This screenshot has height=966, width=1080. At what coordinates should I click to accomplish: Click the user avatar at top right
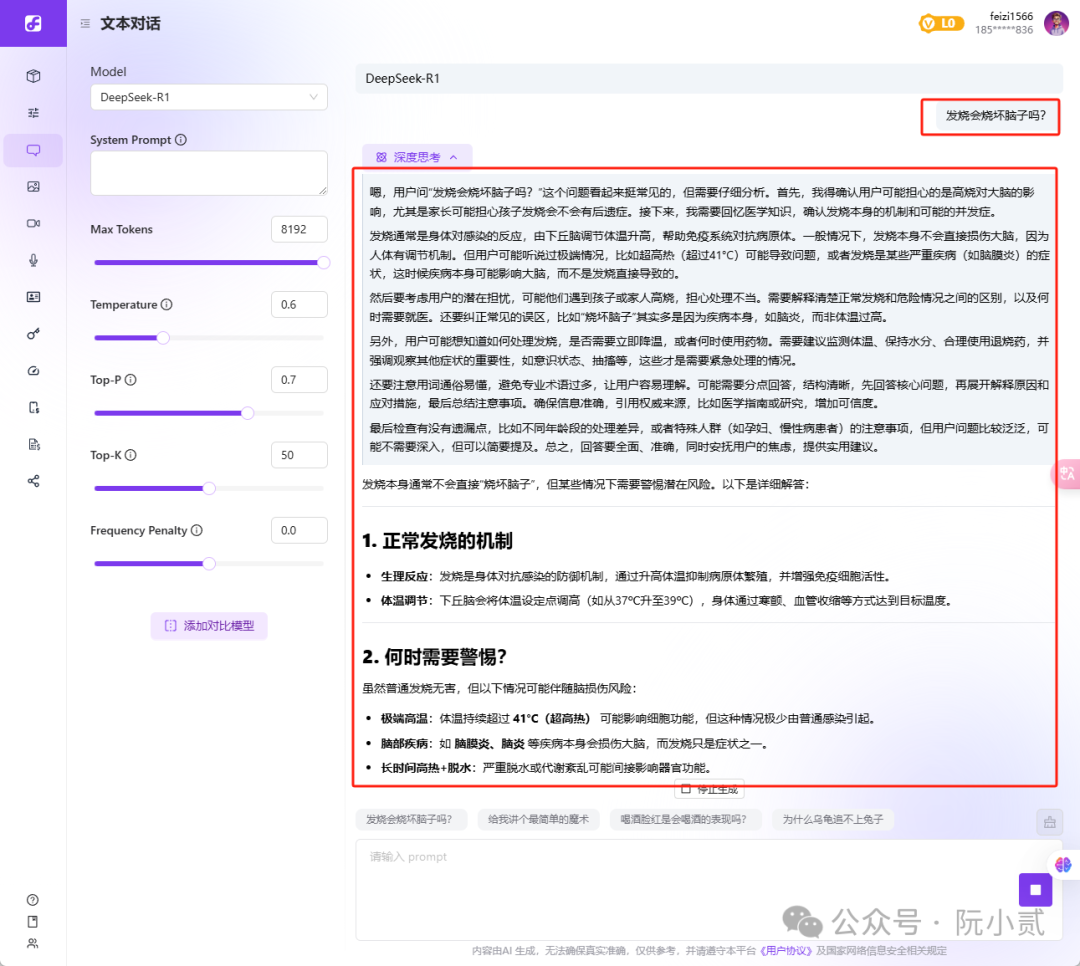tap(1056, 23)
